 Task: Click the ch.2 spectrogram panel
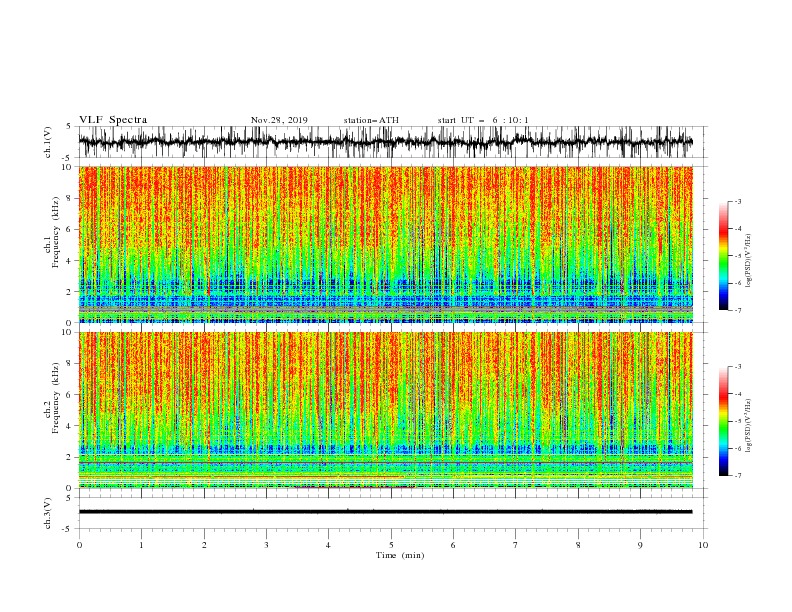(x=386, y=410)
